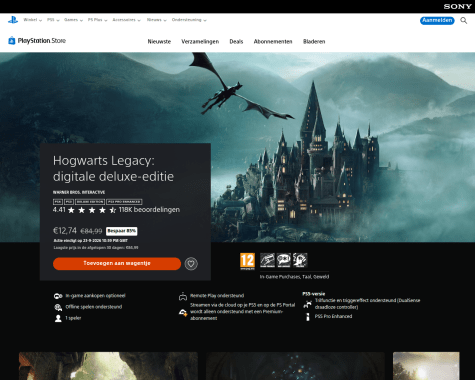Image resolution: width=475 pixels, height=380 pixels.
Task: Open the Abonnementen store tab
Action: [273, 42]
